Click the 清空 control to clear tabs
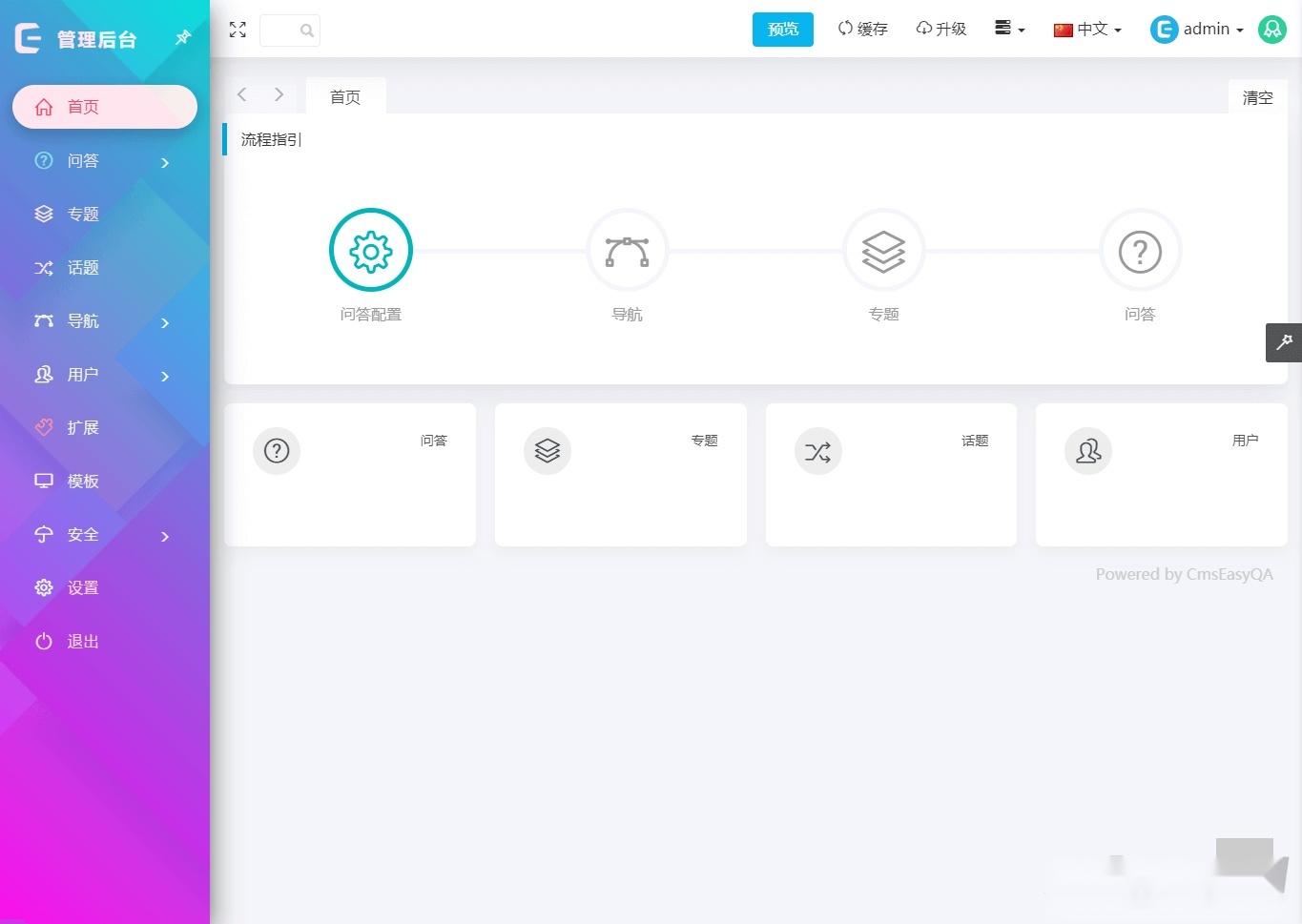The height and width of the screenshot is (924, 1302). [1256, 97]
